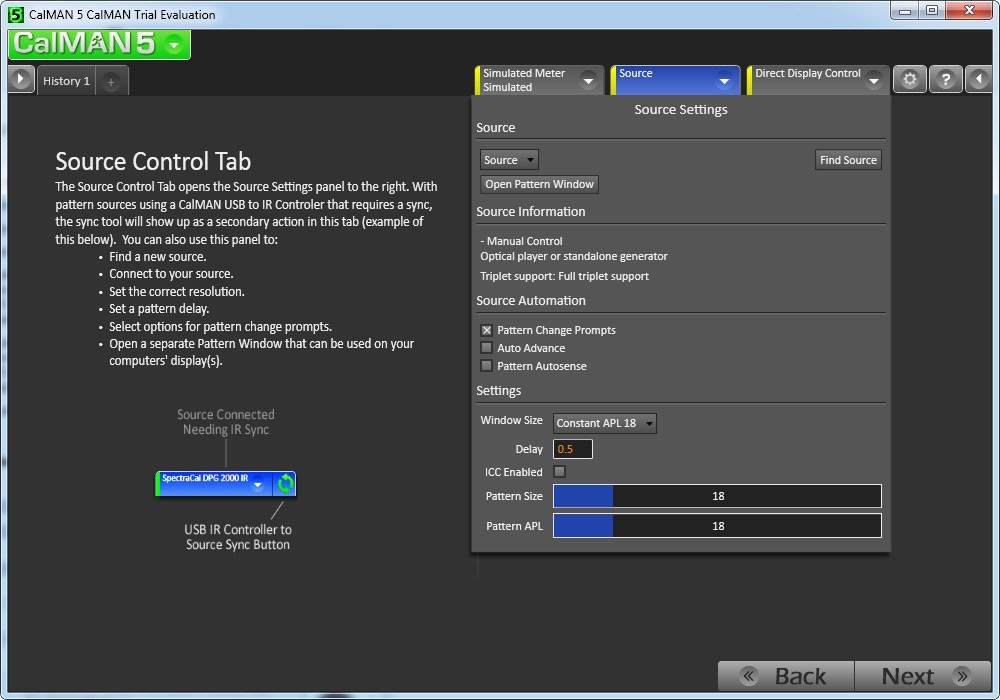Click 'Connect to your source.' bullet text
Image resolution: width=1000 pixels, height=700 pixels.
(171, 274)
